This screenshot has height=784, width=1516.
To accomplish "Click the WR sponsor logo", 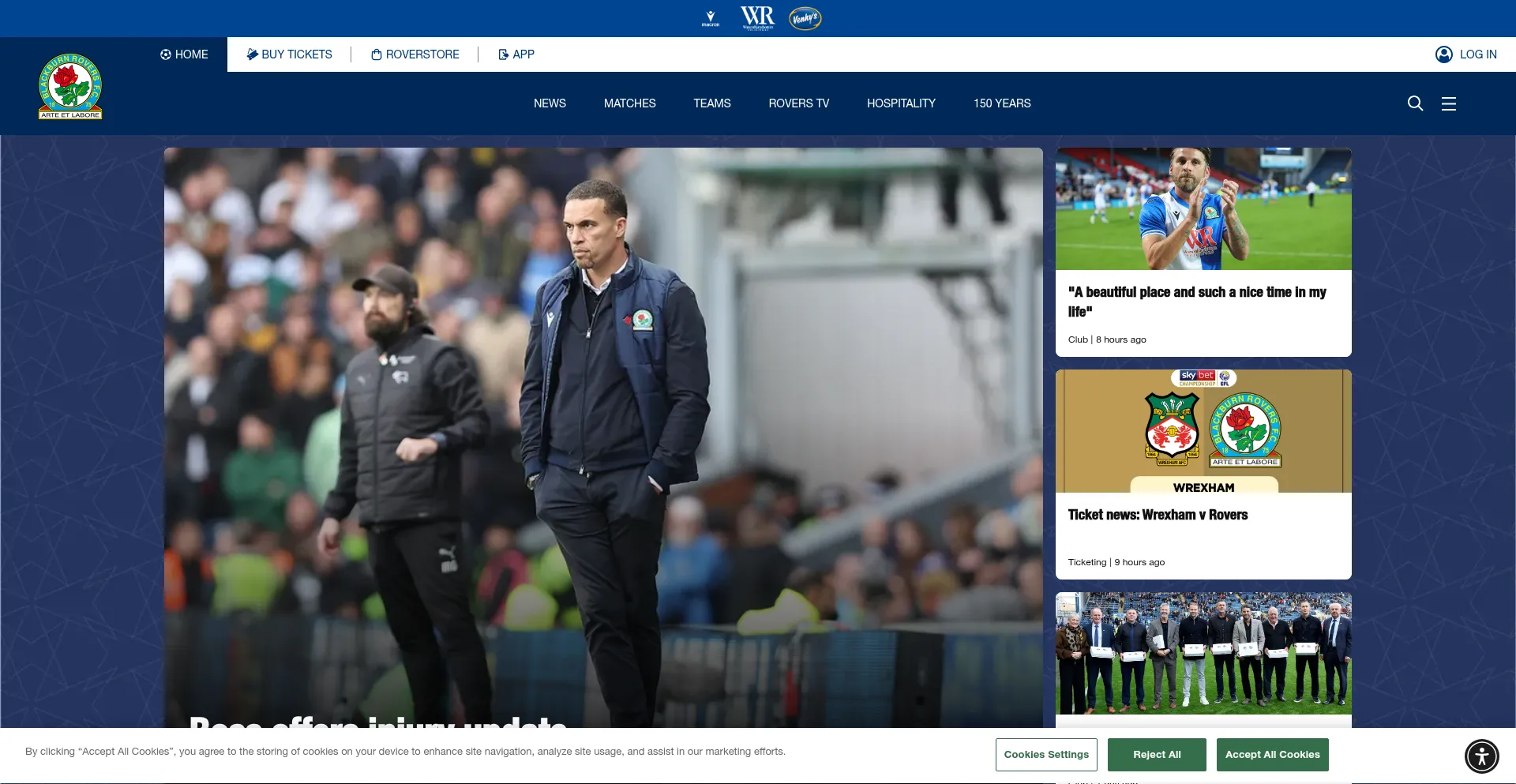I will pos(757,18).
